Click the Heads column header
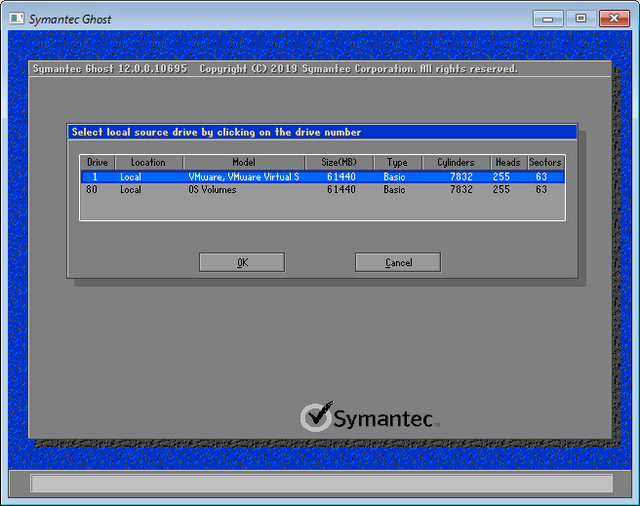The height and width of the screenshot is (506, 640). 508,162
